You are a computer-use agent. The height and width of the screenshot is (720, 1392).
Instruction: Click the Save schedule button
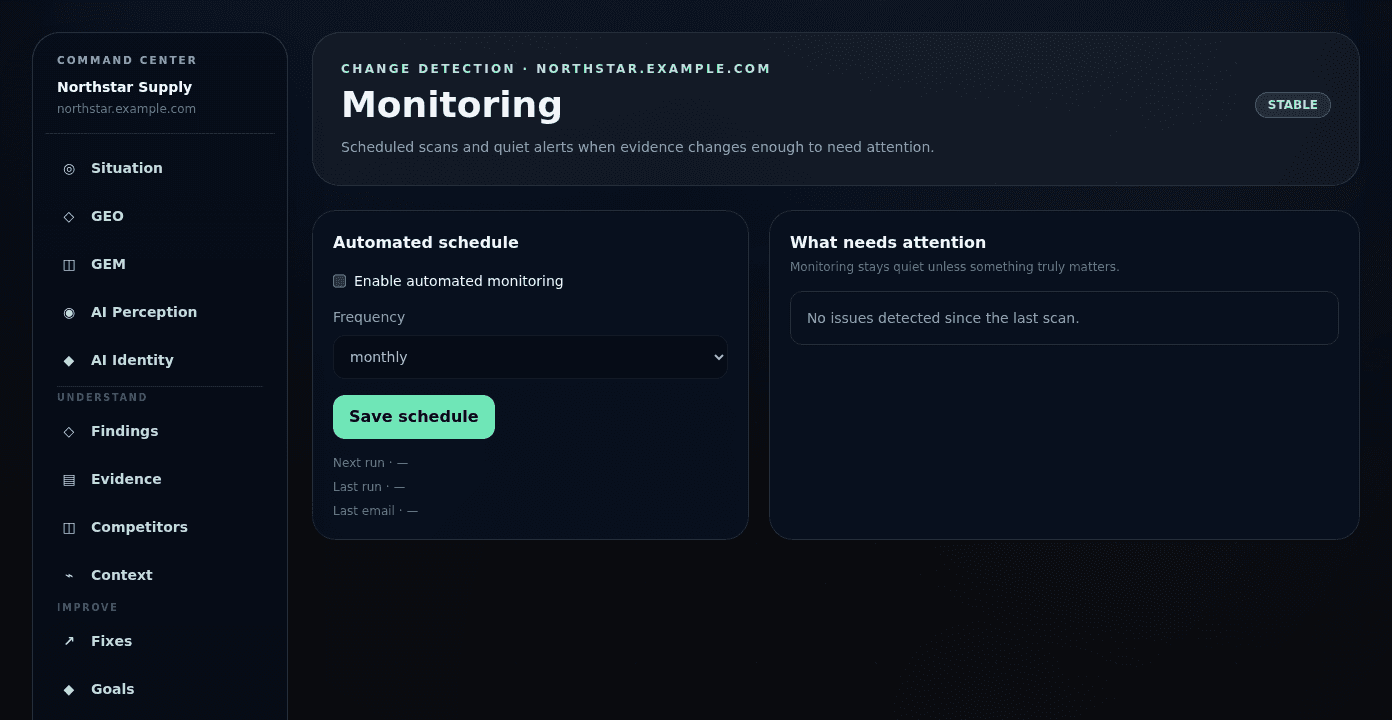(x=414, y=417)
